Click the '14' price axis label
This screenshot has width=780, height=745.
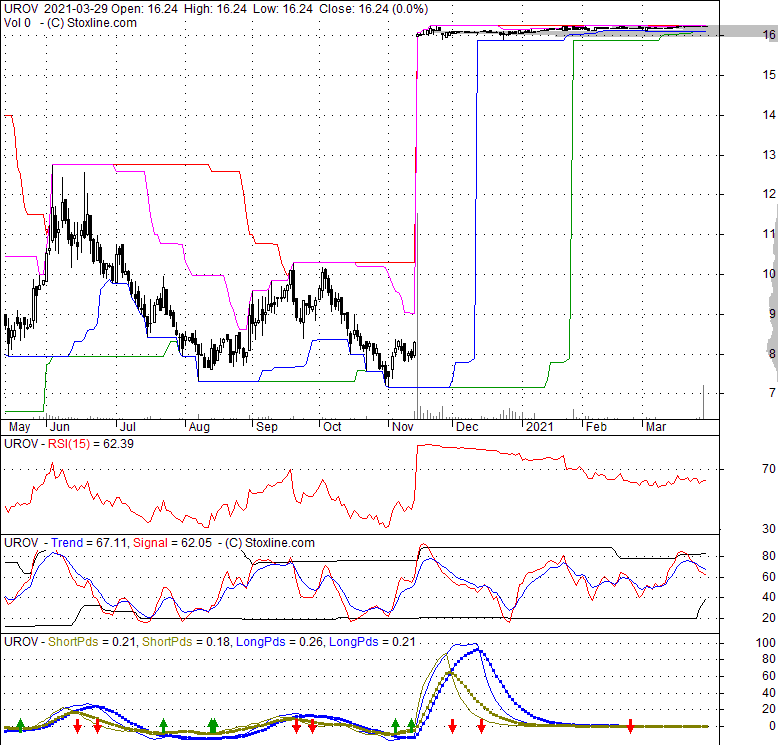click(x=769, y=115)
